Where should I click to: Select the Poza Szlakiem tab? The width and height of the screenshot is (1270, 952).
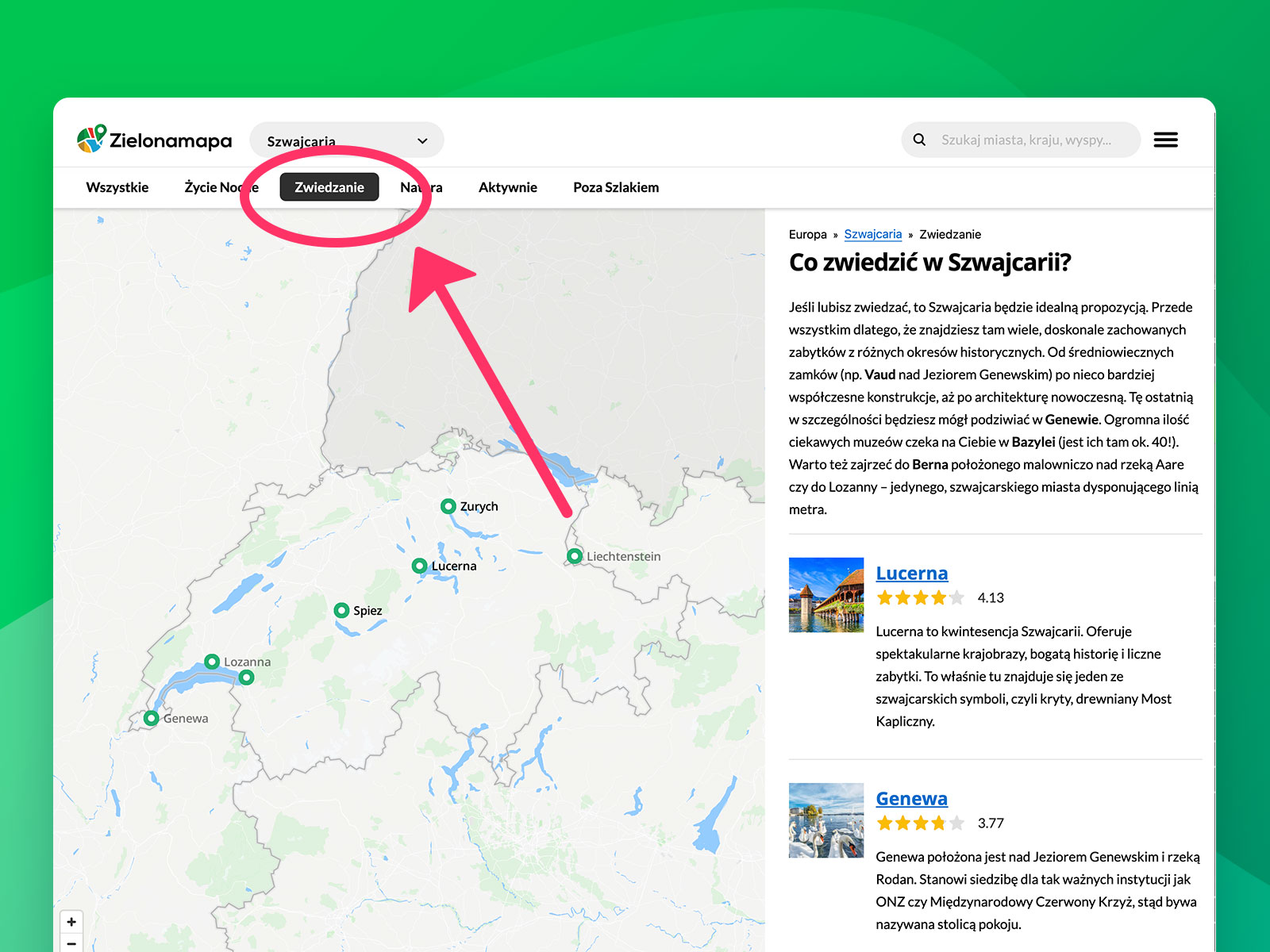pos(616,187)
